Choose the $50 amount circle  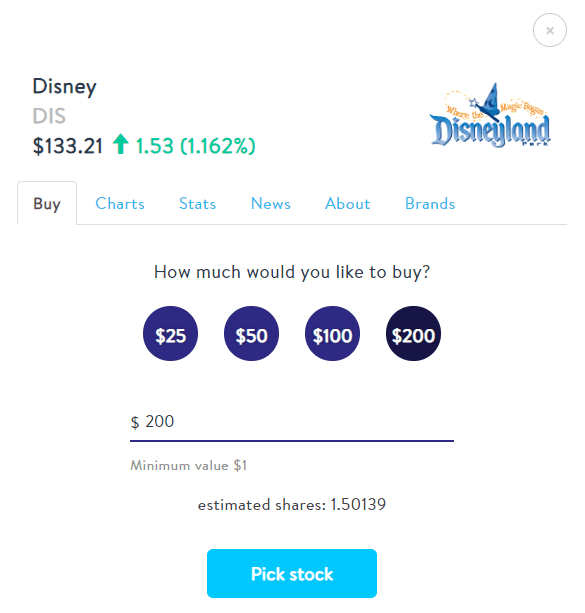tap(251, 333)
